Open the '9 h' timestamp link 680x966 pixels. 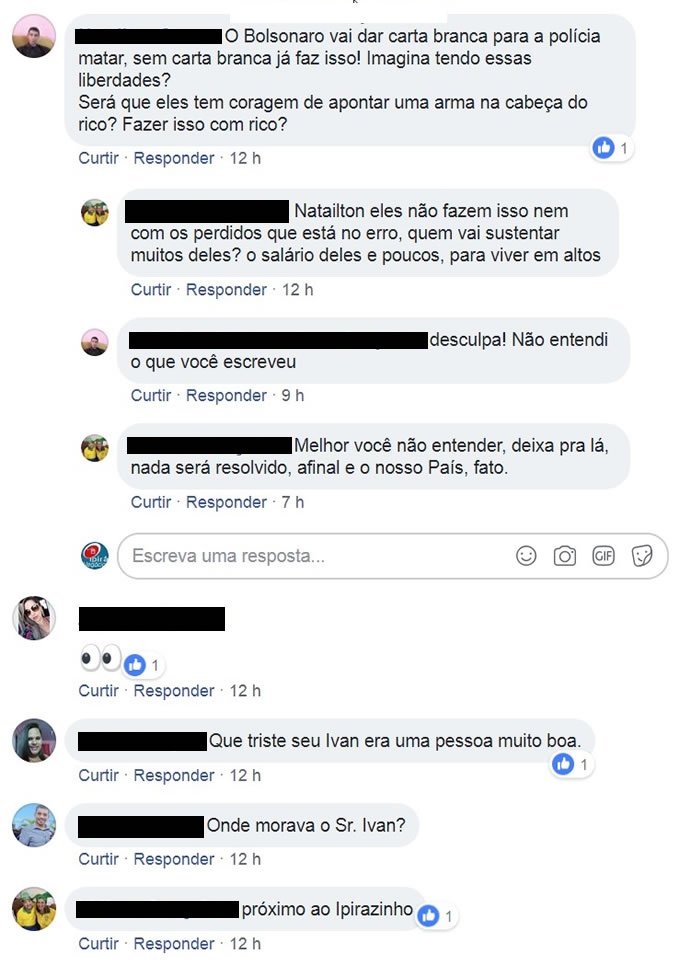pyautogui.click(x=293, y=396)
